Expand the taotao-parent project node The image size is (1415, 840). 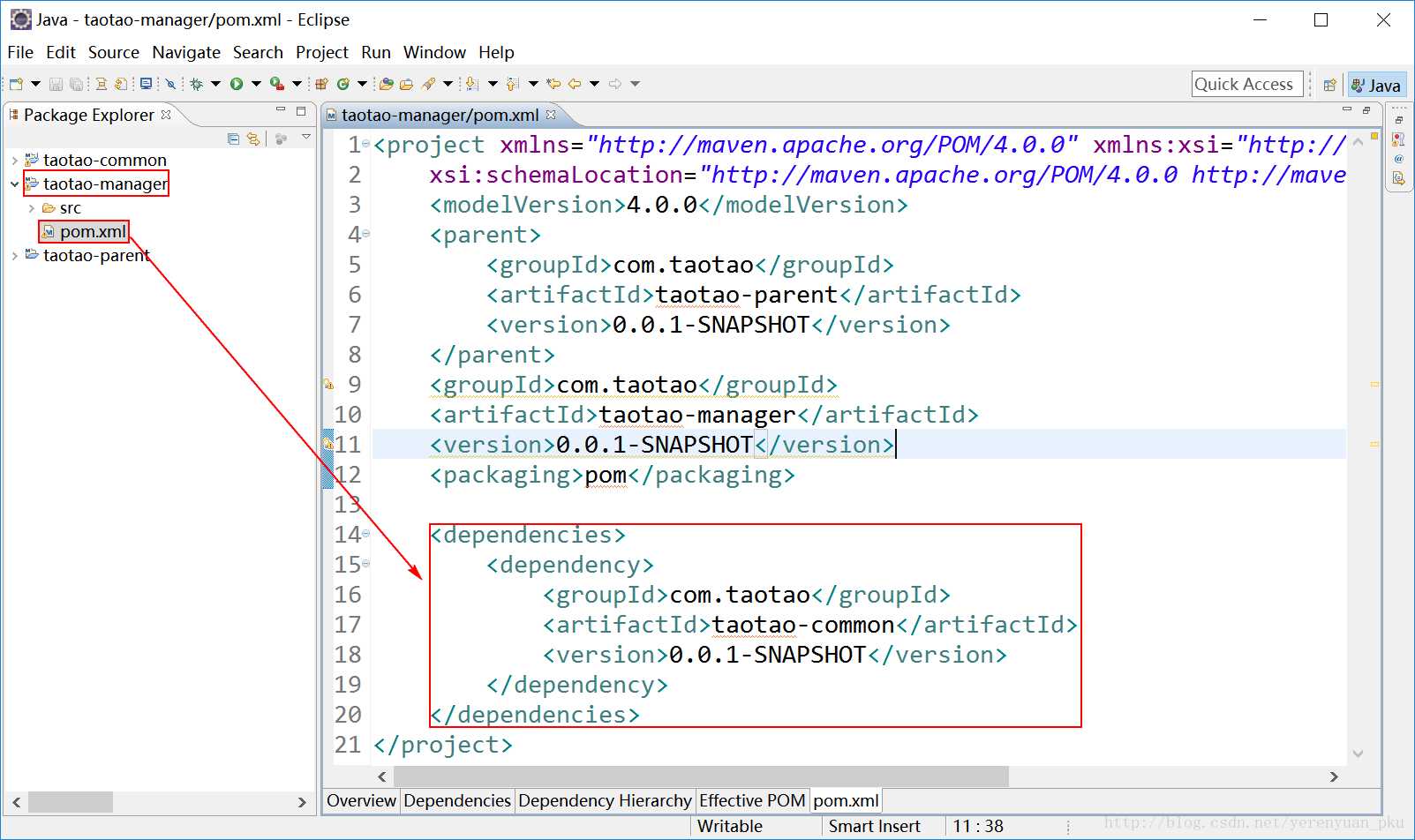(14, 256)
